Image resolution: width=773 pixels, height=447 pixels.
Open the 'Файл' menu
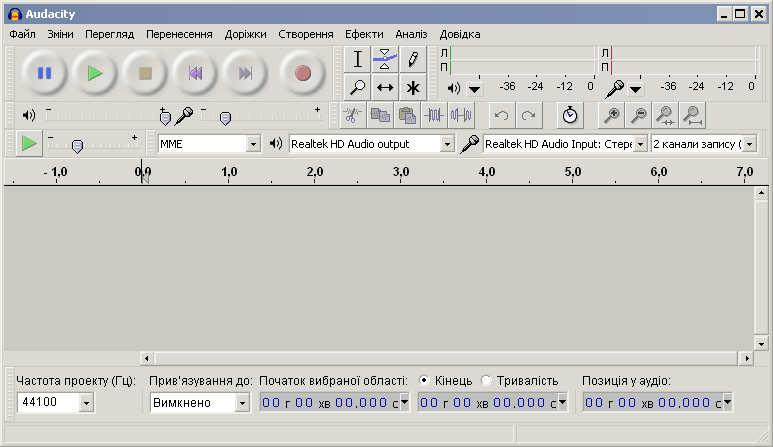point(22,34)
